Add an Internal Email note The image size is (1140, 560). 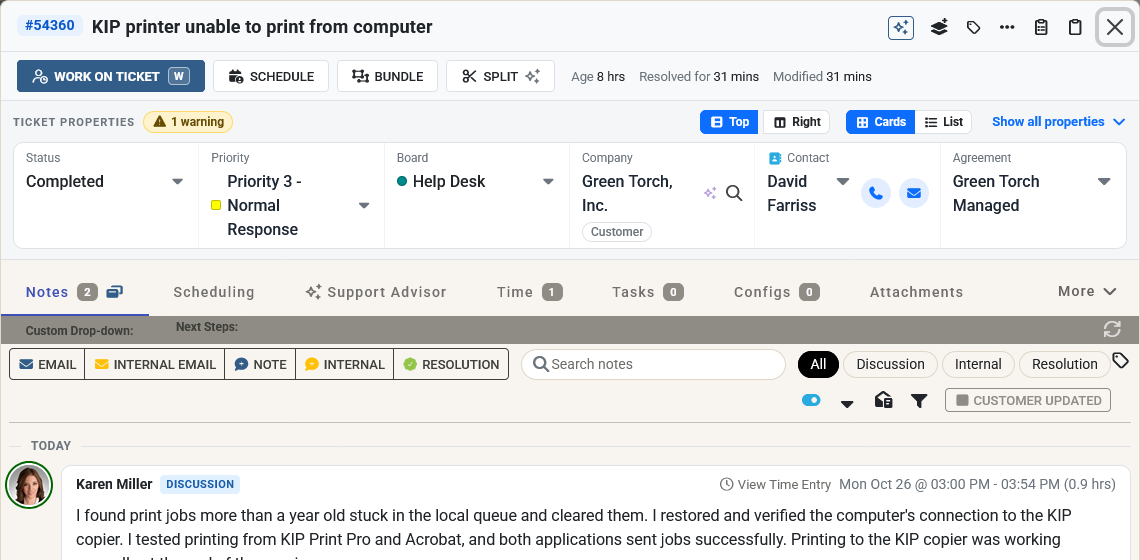tap(155, 364)
